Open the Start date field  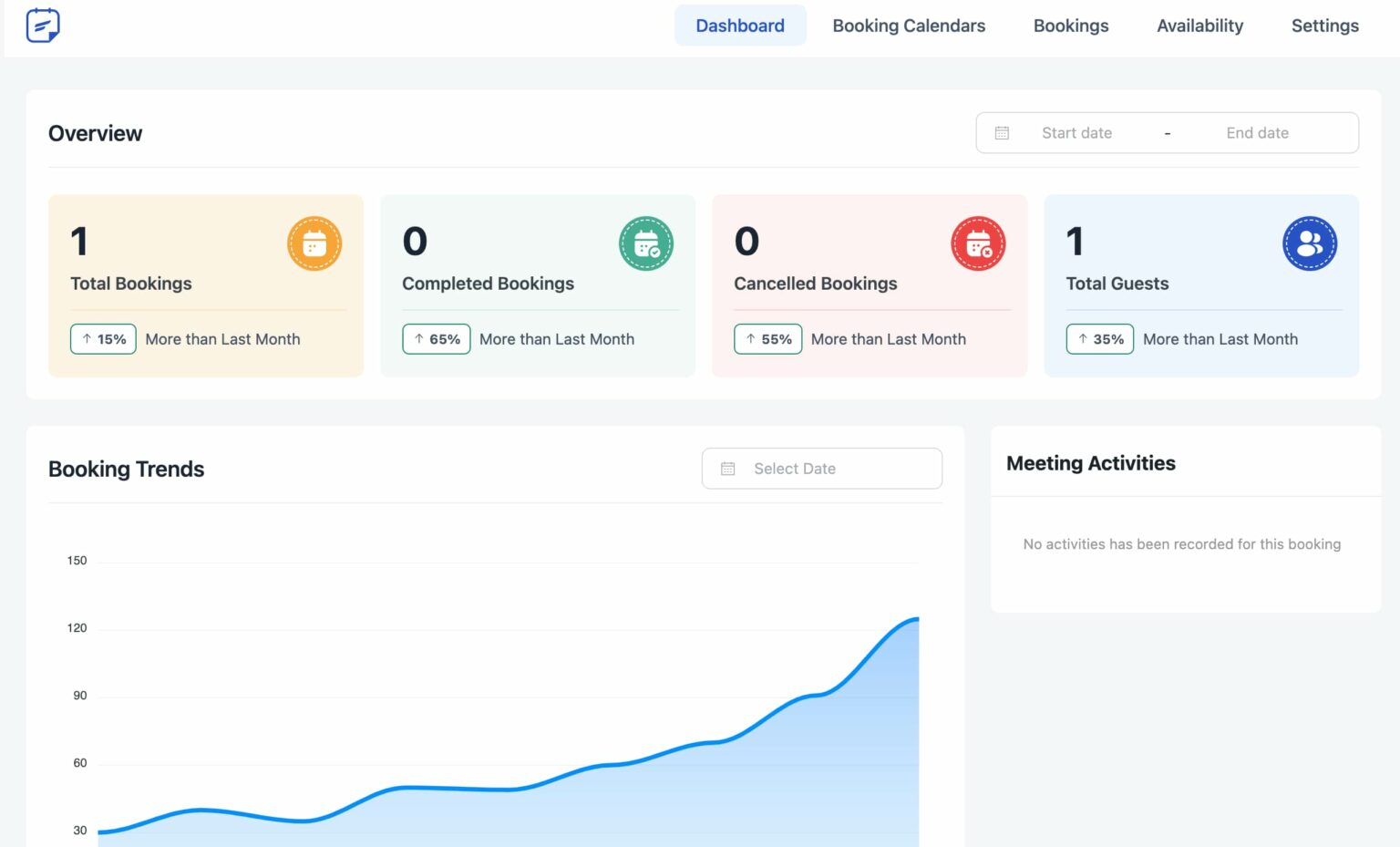1077,132
